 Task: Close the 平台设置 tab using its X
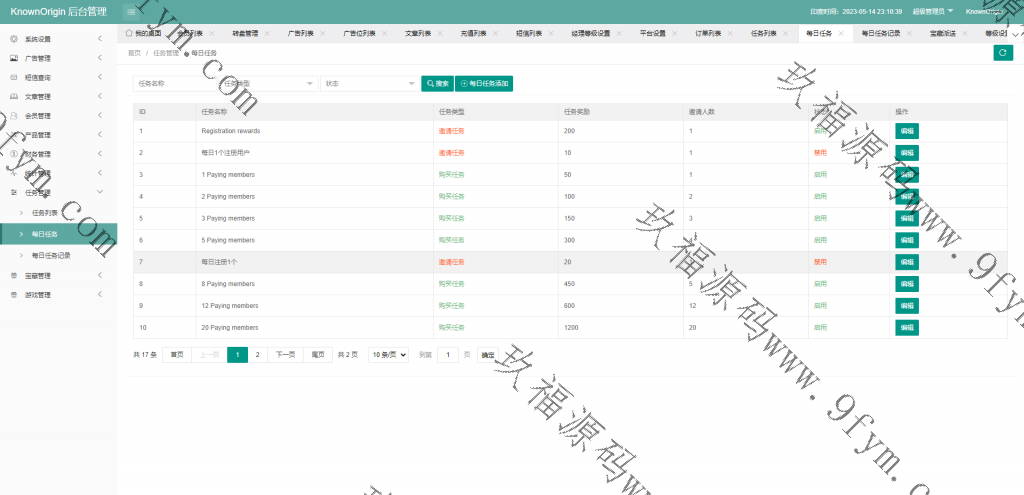pos(673,33)
